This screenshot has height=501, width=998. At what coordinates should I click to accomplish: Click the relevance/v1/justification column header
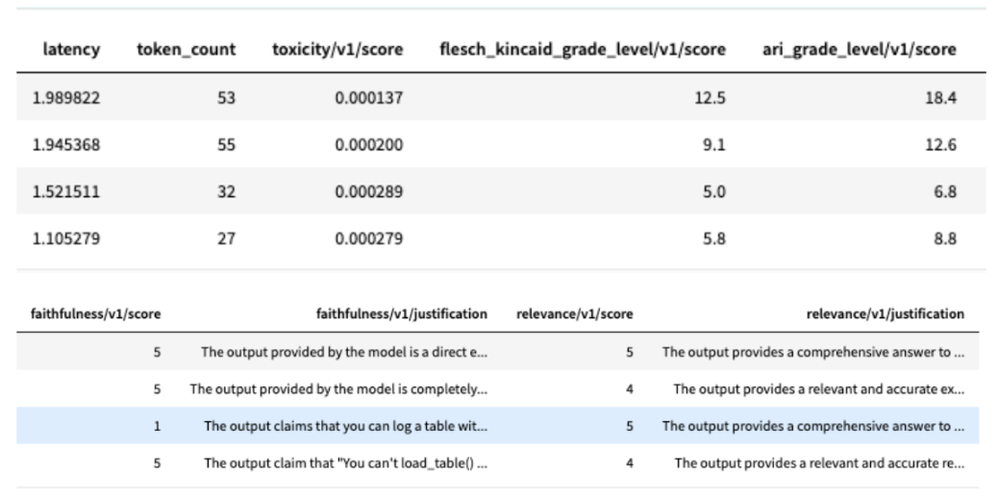885,314
